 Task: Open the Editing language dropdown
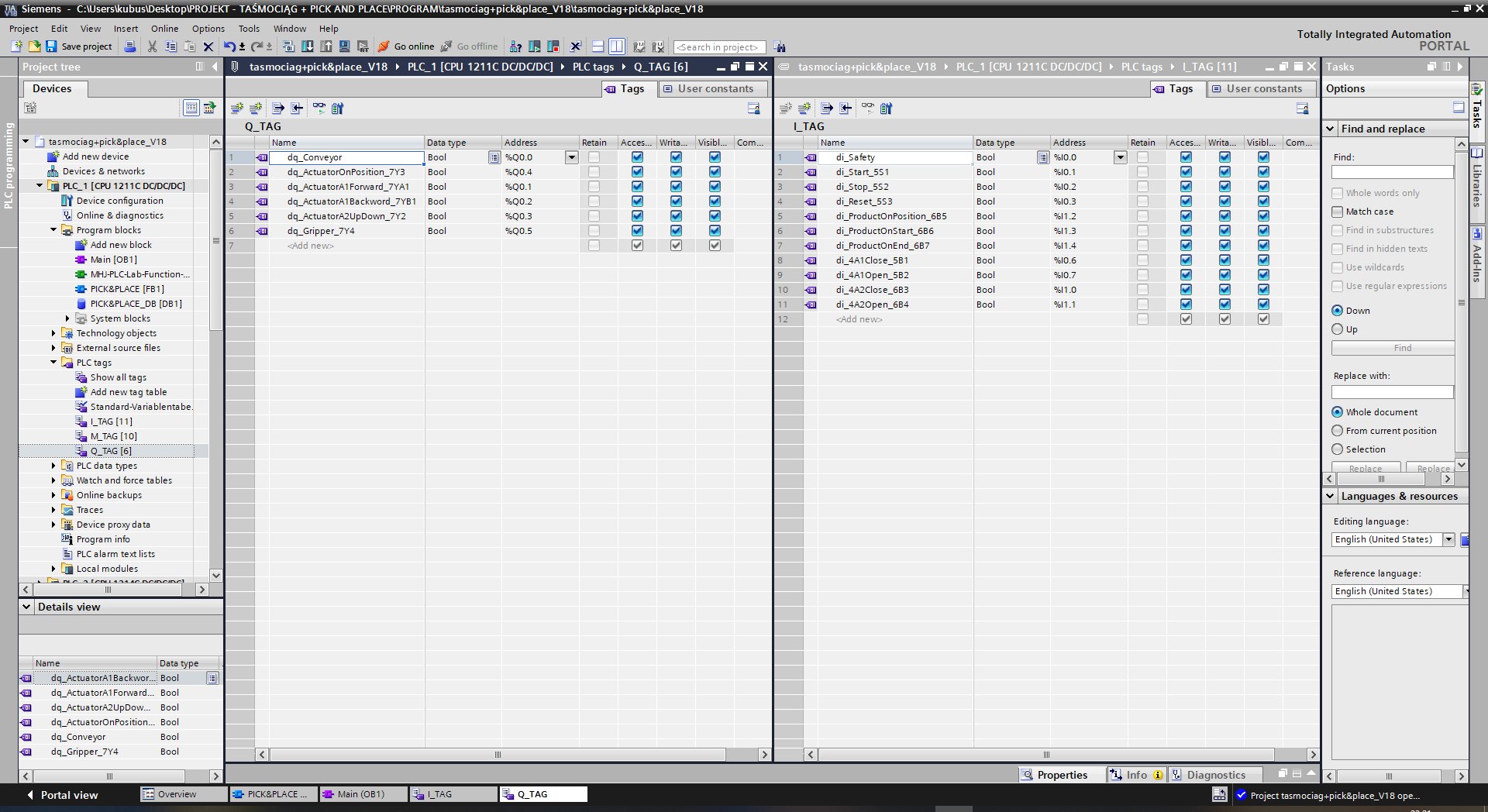1448,539
